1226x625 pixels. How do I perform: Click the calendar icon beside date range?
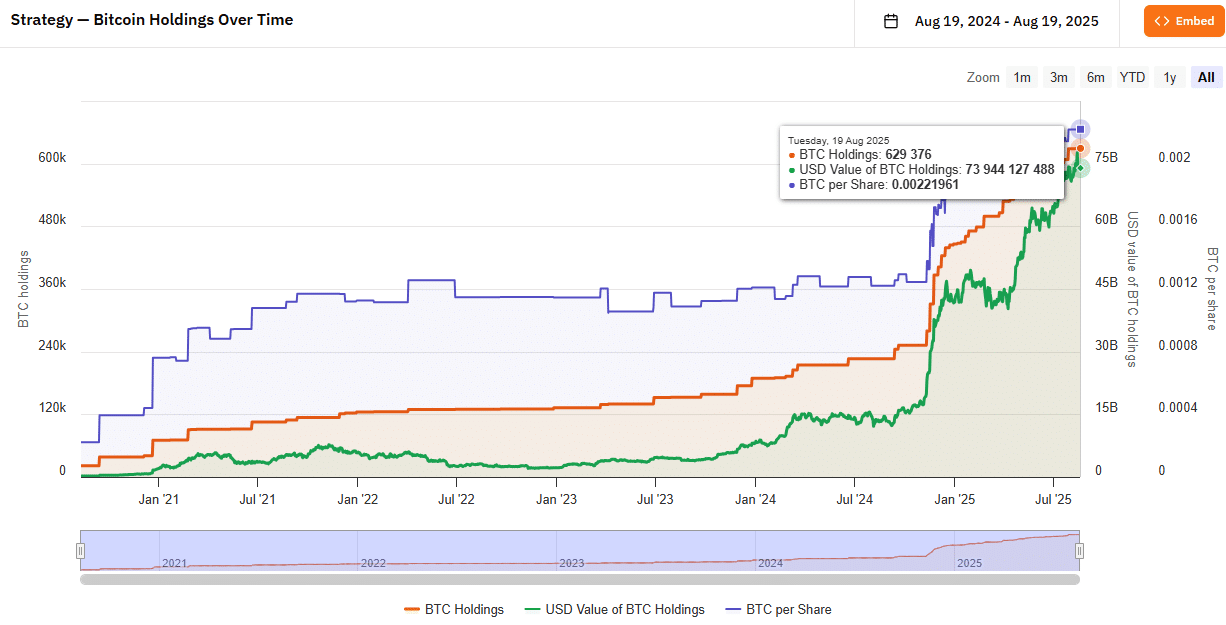point(890,21)
